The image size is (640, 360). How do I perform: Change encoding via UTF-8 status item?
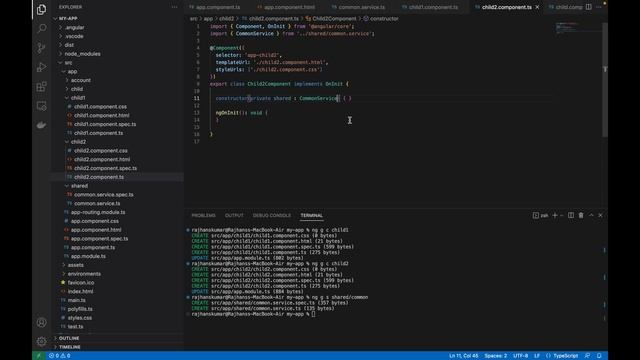pyautogui.click(x=520, y=356)
